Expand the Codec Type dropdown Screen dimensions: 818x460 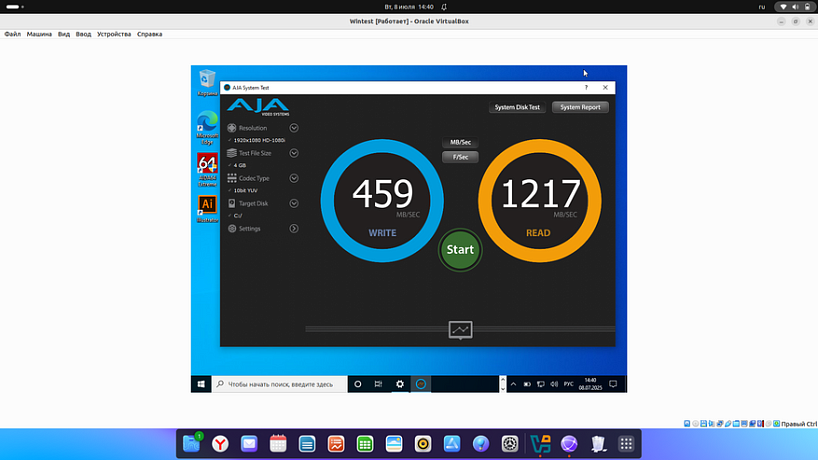click(294, 178)
